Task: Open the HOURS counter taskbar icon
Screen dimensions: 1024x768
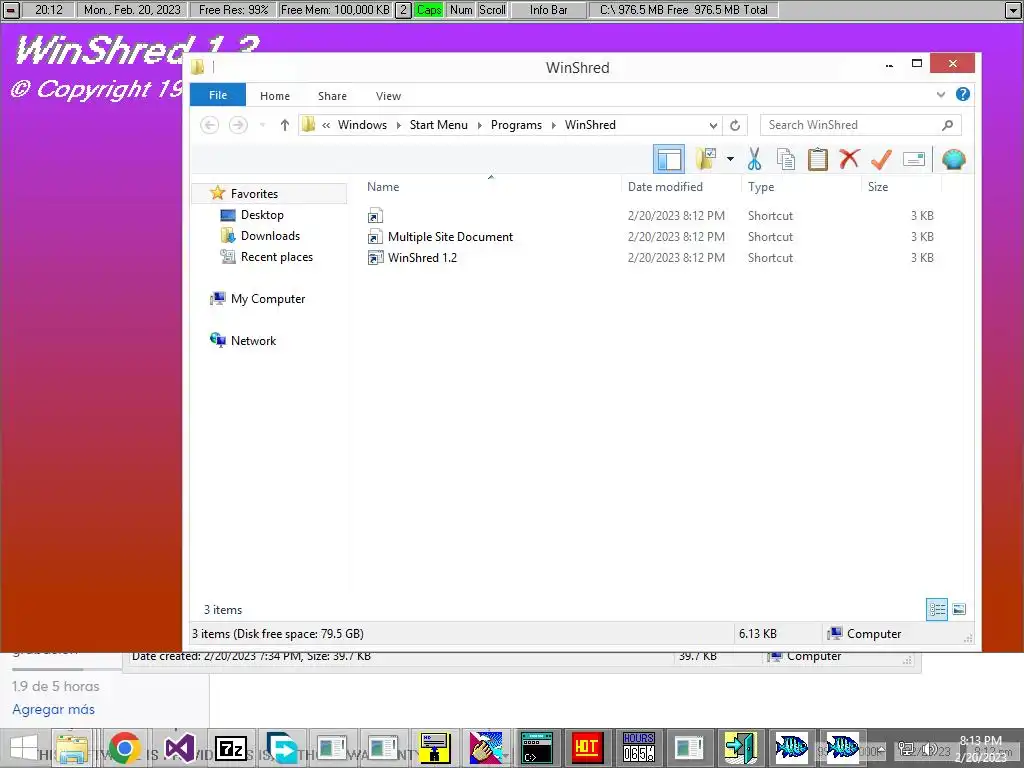Action: pyautogui.click(x=639, y=748)
